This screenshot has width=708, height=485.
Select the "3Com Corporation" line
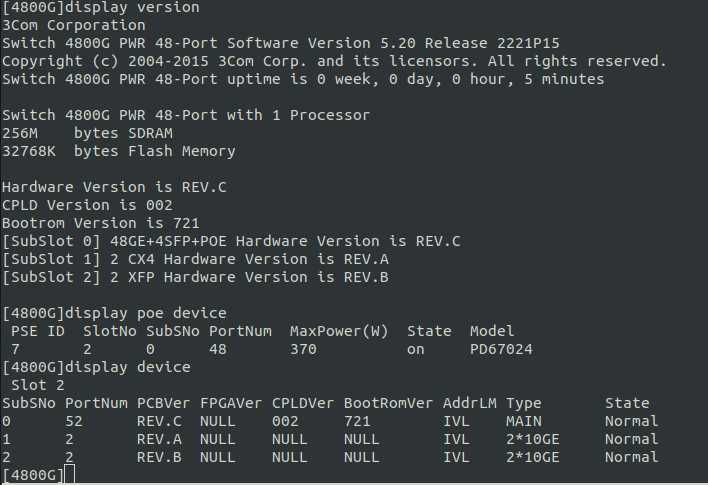73,25
